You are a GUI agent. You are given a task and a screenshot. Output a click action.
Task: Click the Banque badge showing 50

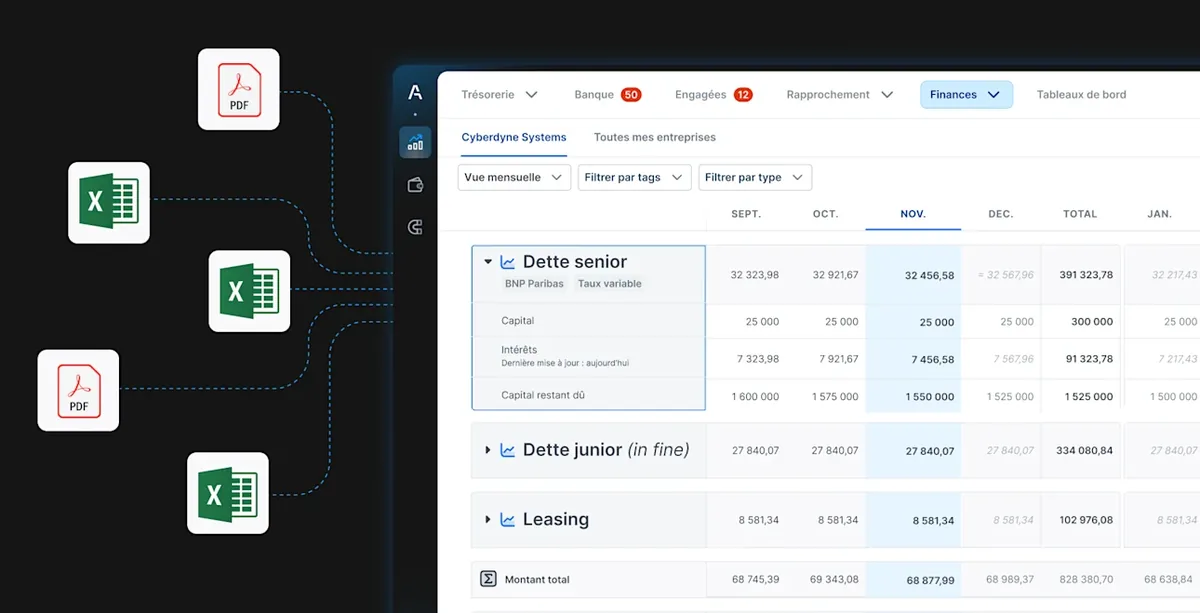pyautogui.click(x=631, y=95)
